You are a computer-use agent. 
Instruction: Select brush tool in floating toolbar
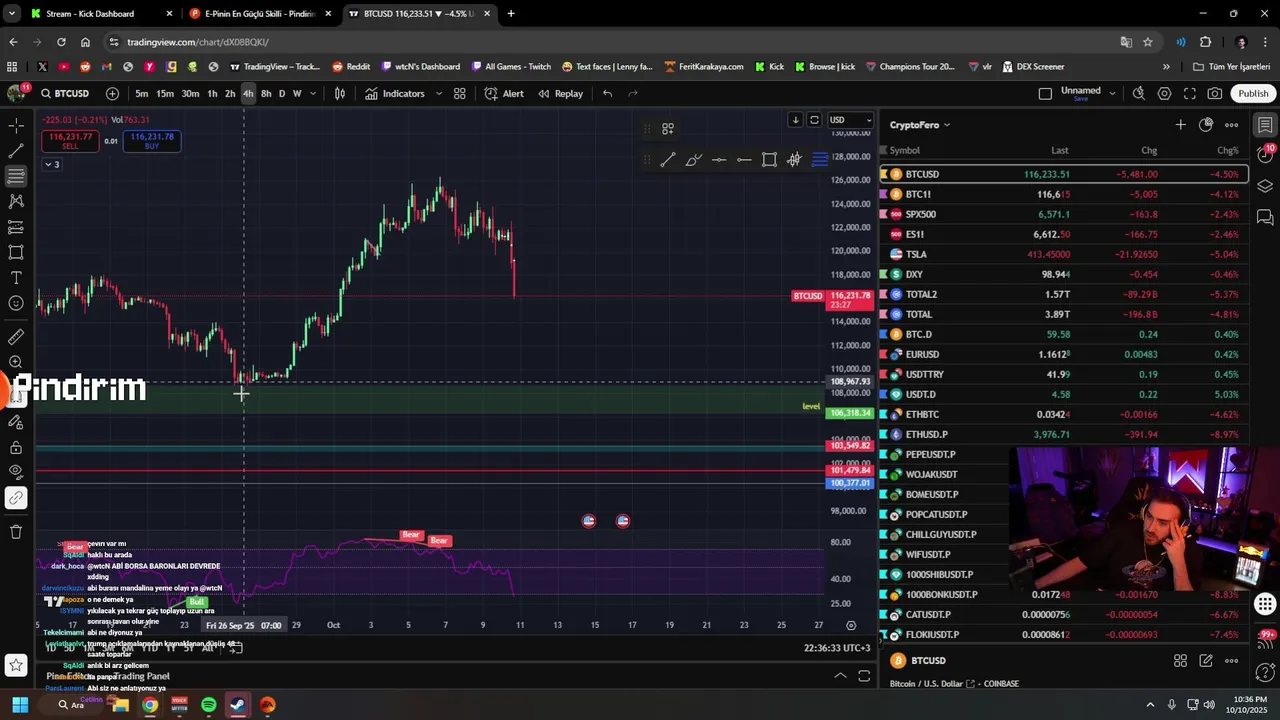tap(693, 160)
